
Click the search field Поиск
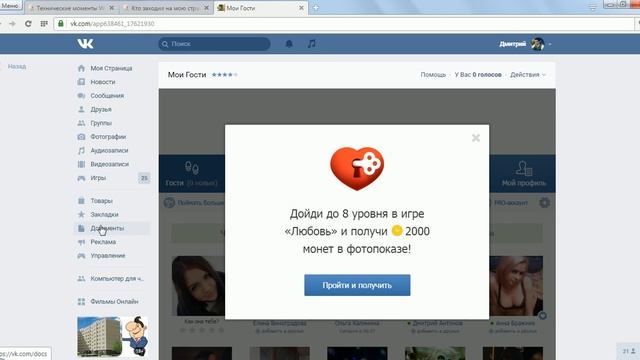[x=214, y=44]
